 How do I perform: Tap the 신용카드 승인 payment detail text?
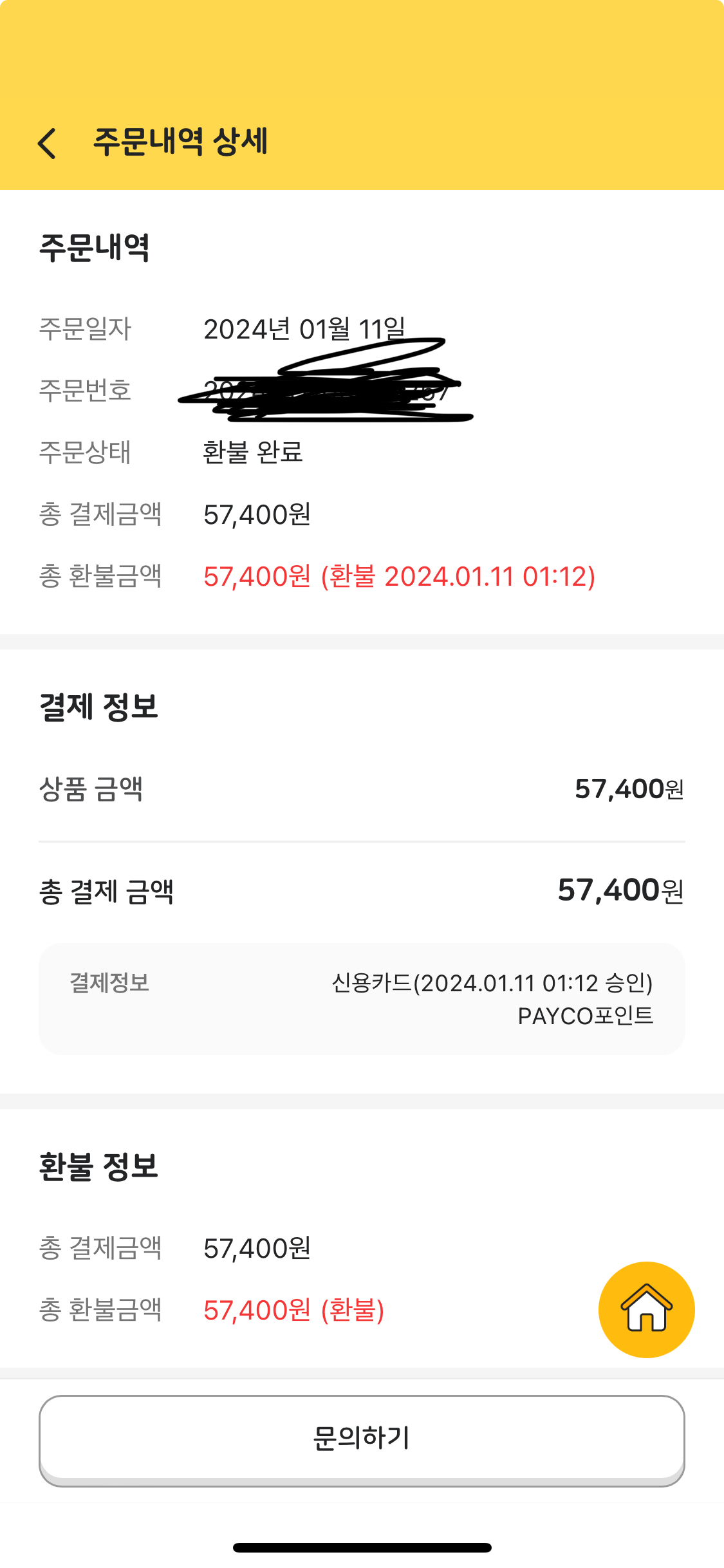pyautogui.click(x=492, y=983)
